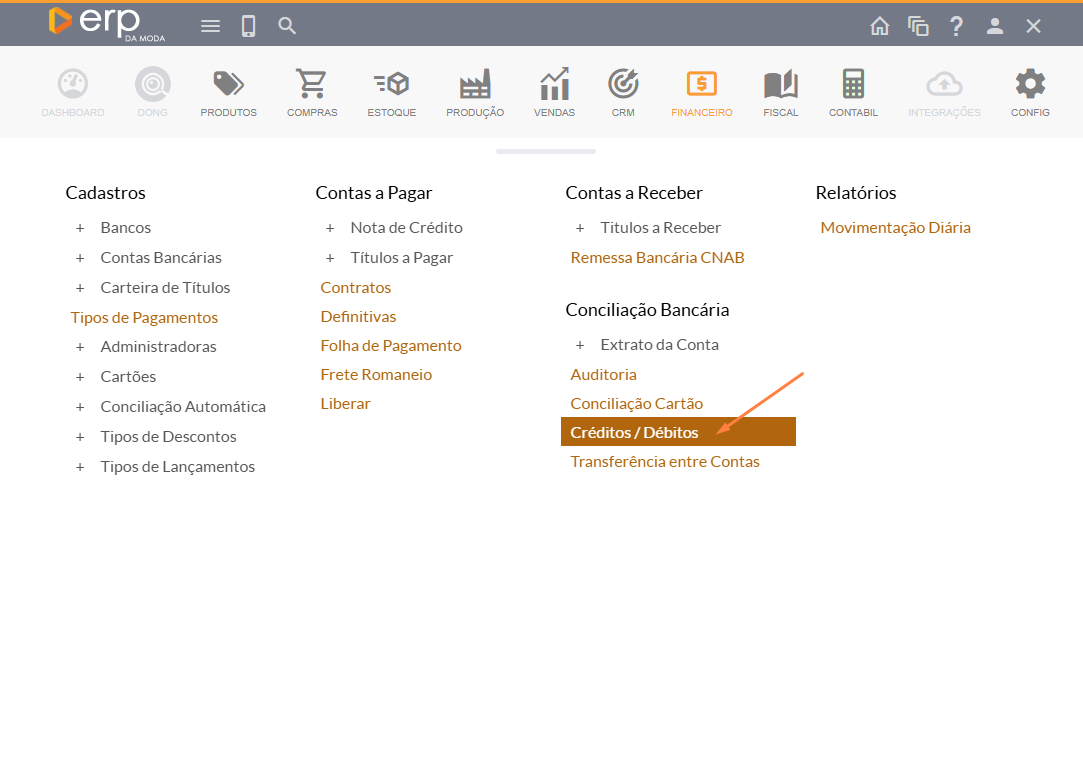This screenshot has width=1083, height=757.
Task: Click the gray drag handle bar
Action: (545, 152)
